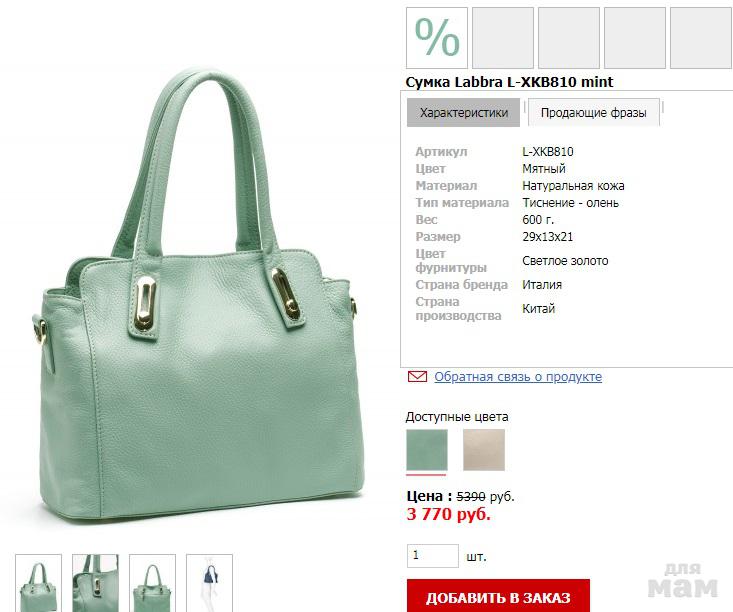The image size is (733, 612).
Task: Open the Характеристики tab
Action: (x=463, y=113)
